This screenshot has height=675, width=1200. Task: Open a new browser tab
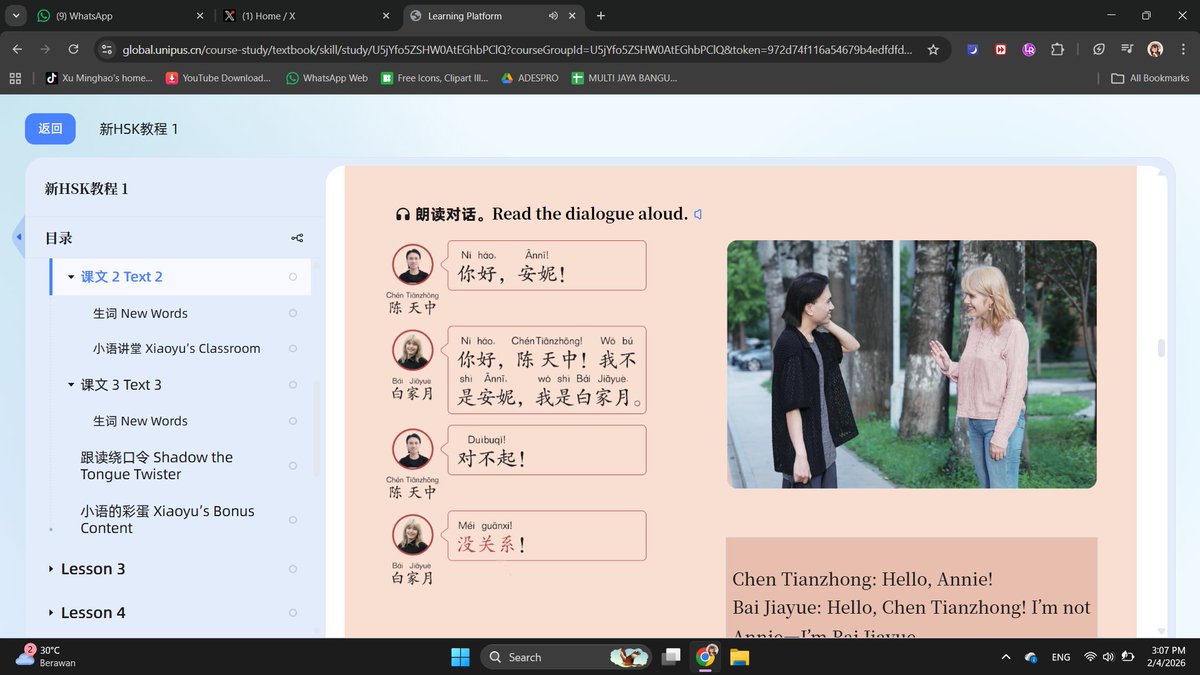click(x=601, y=16)
